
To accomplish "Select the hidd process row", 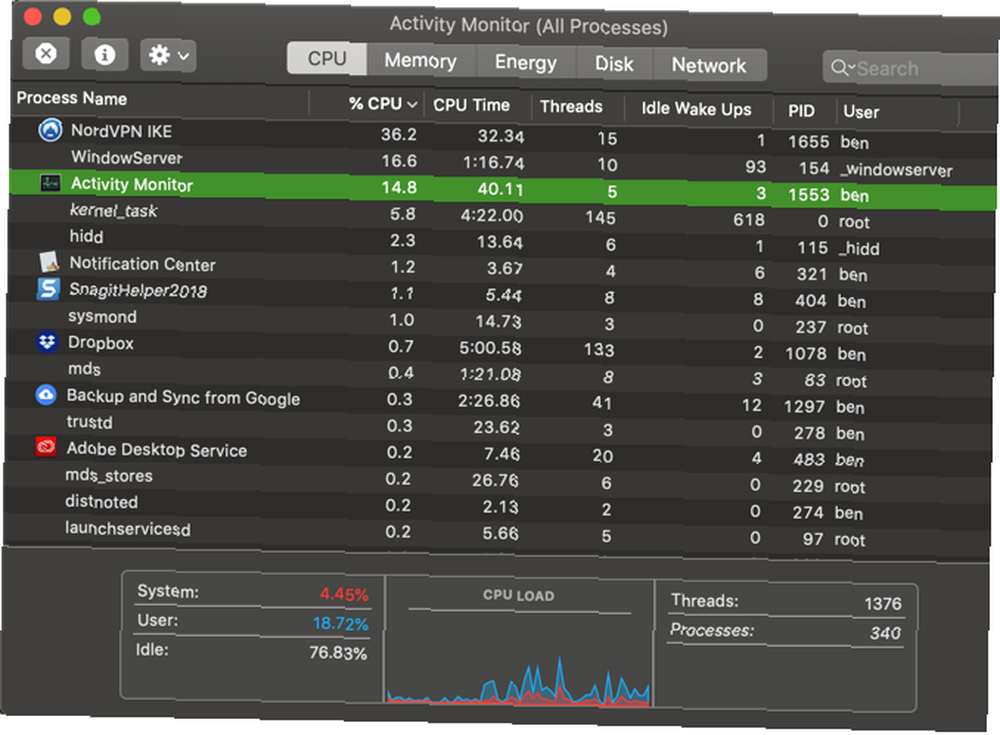I will pos(501,242).
